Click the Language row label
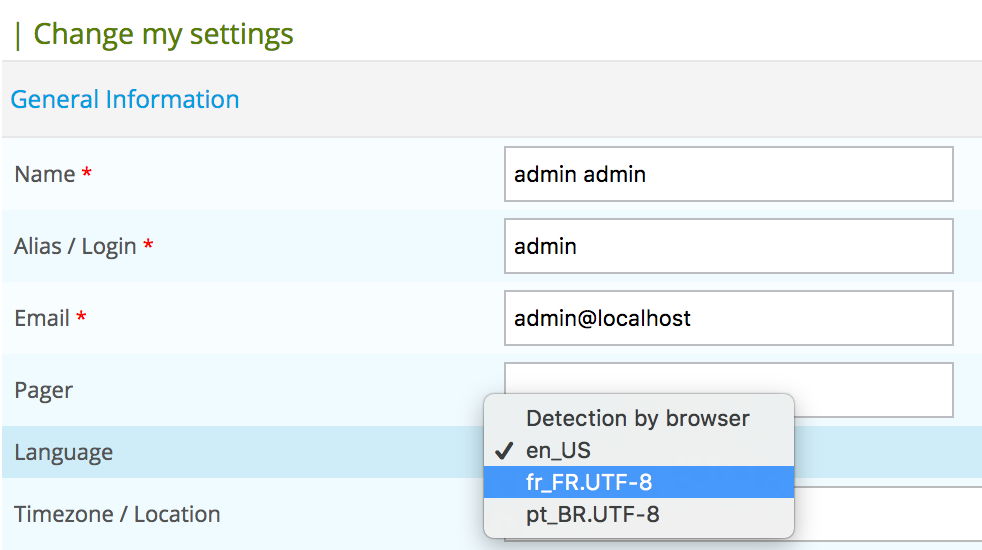This screenshot has height=550, width=982. point(63,452)
